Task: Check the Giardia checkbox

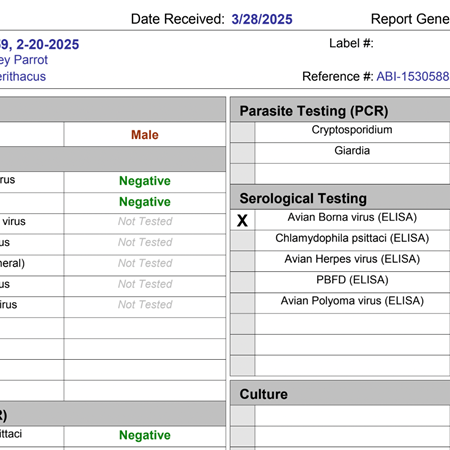Action: tap(242, 153)
